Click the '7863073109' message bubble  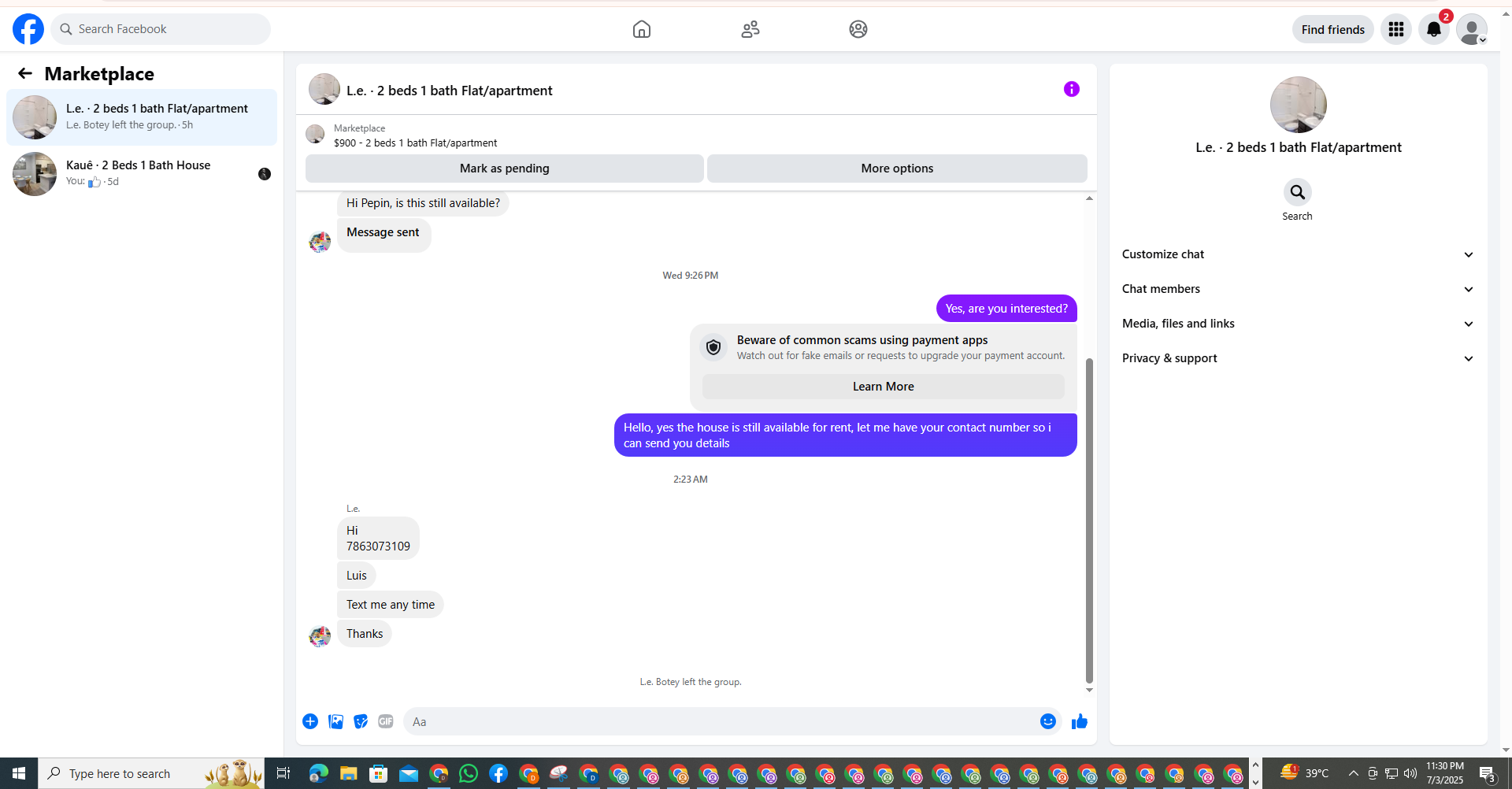coord(378,539)
